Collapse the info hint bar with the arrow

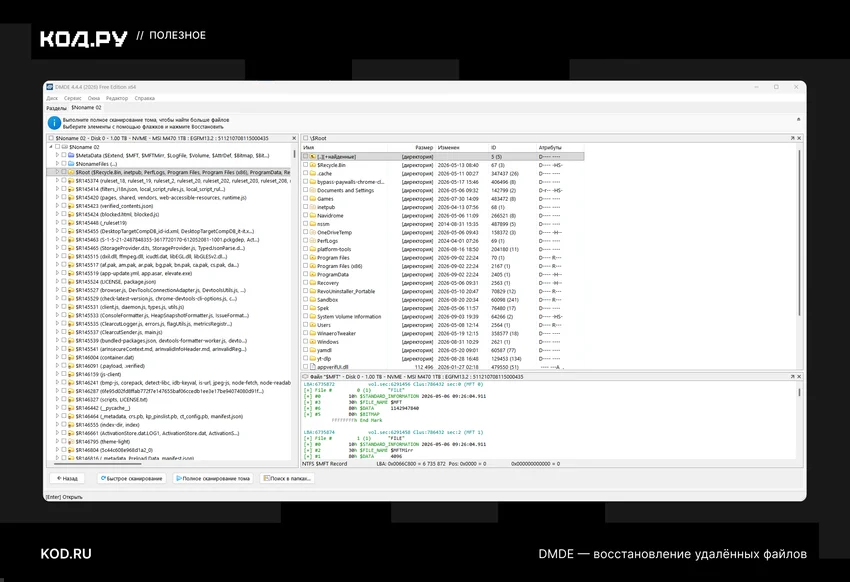[x=798, y=119]
